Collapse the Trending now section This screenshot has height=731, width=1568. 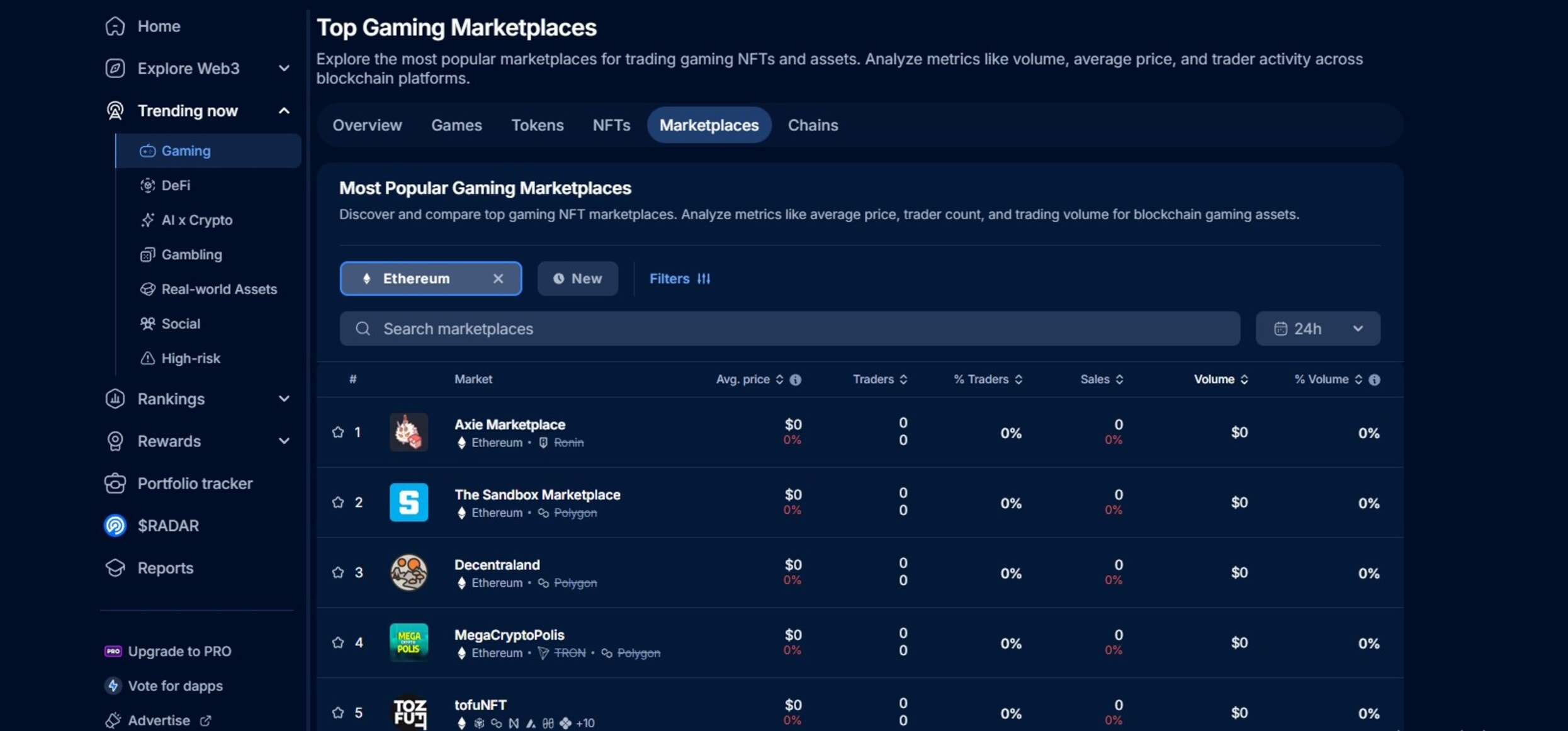[284, 110]
